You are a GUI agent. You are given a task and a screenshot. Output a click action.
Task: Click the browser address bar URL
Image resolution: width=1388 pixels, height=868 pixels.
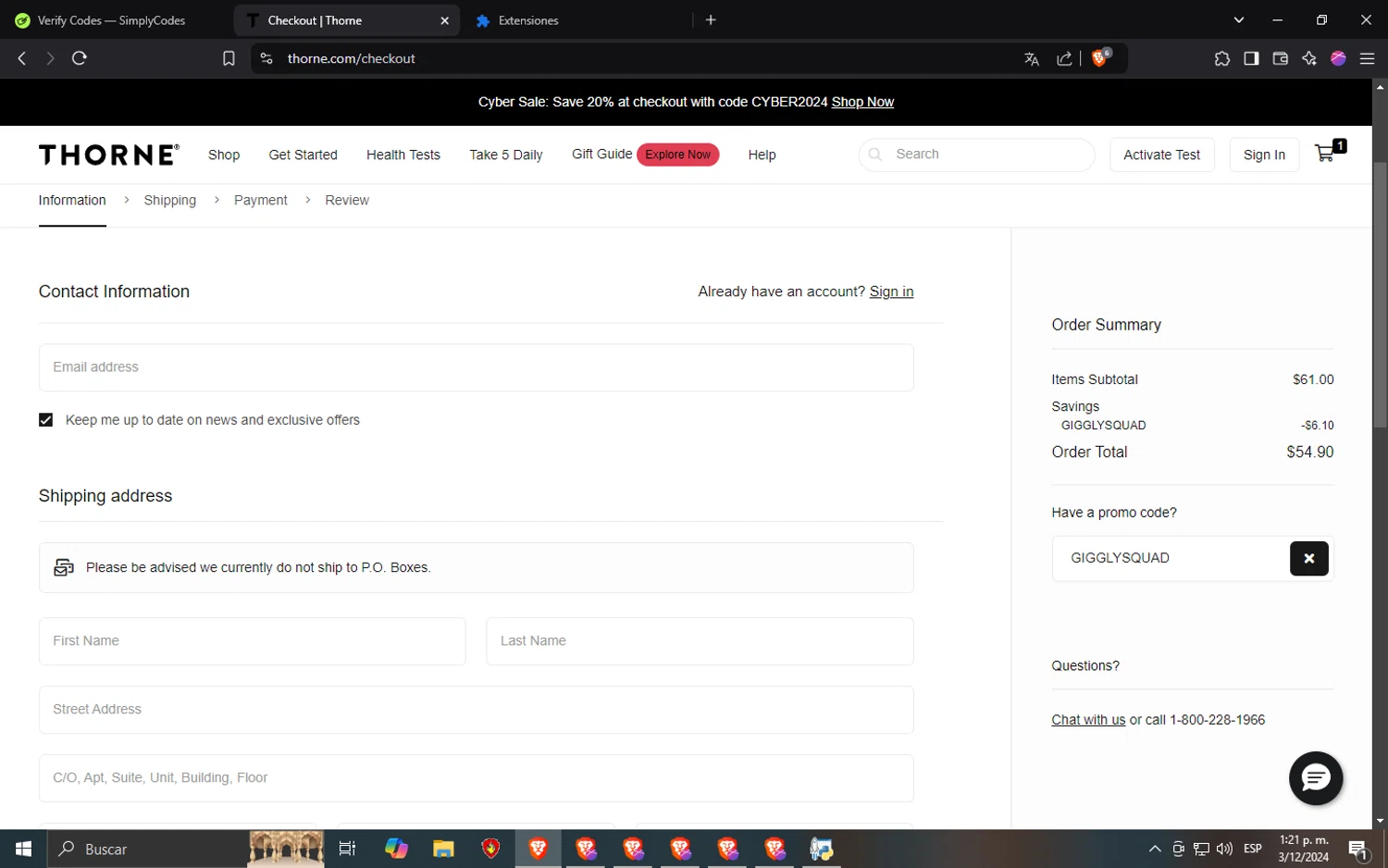pyautogui.click(x=352, y=58)
